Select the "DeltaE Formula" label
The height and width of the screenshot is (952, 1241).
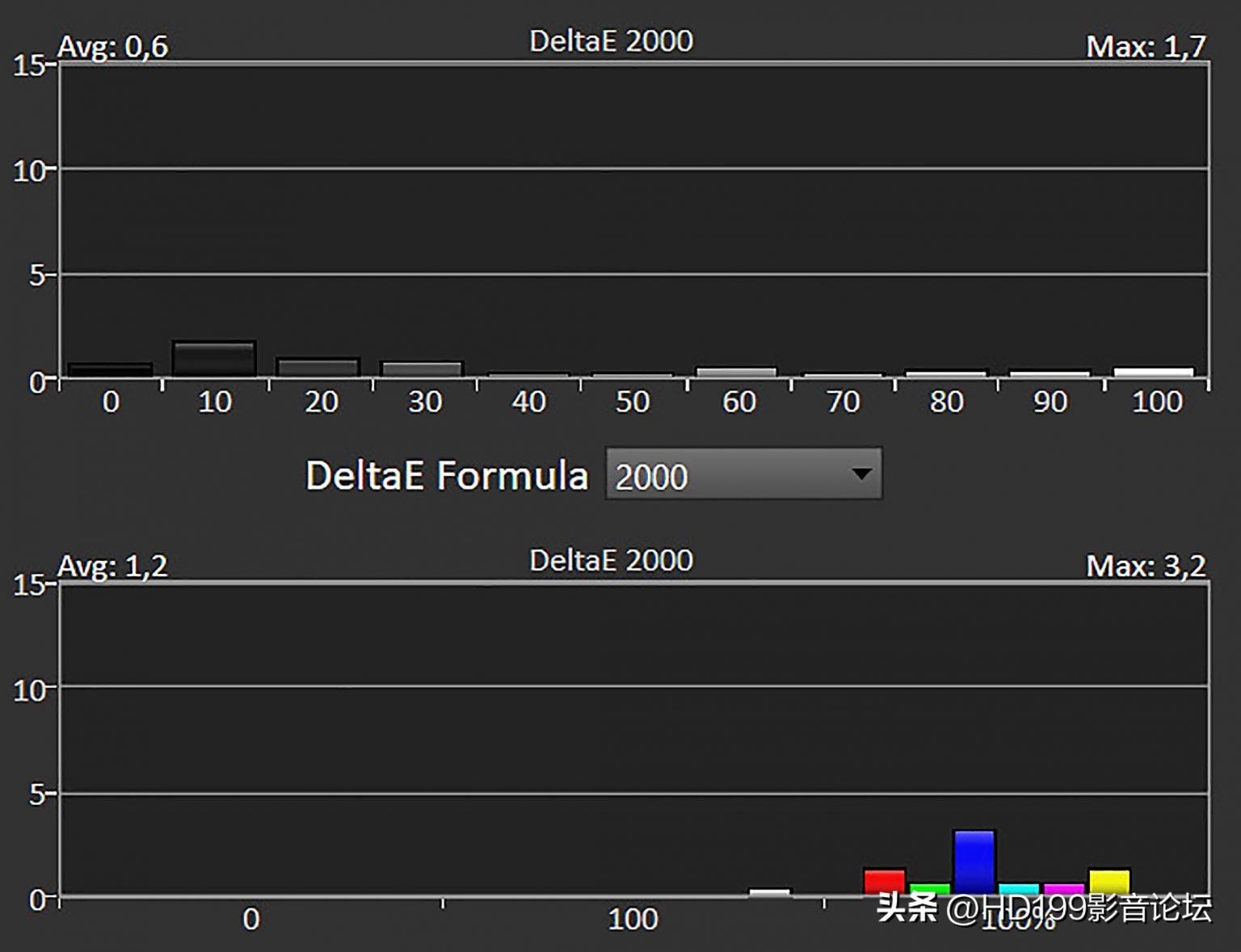(447, 475)
